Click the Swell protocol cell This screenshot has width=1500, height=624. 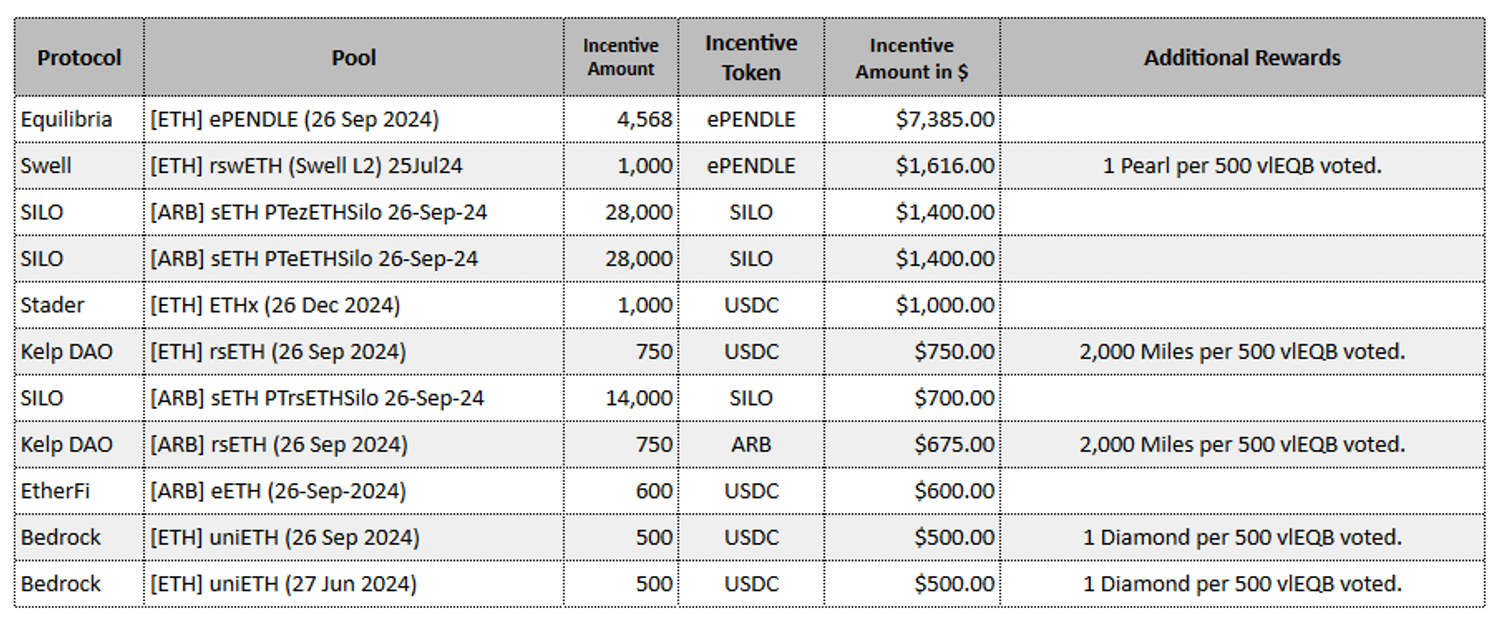(x=47, y=166)
